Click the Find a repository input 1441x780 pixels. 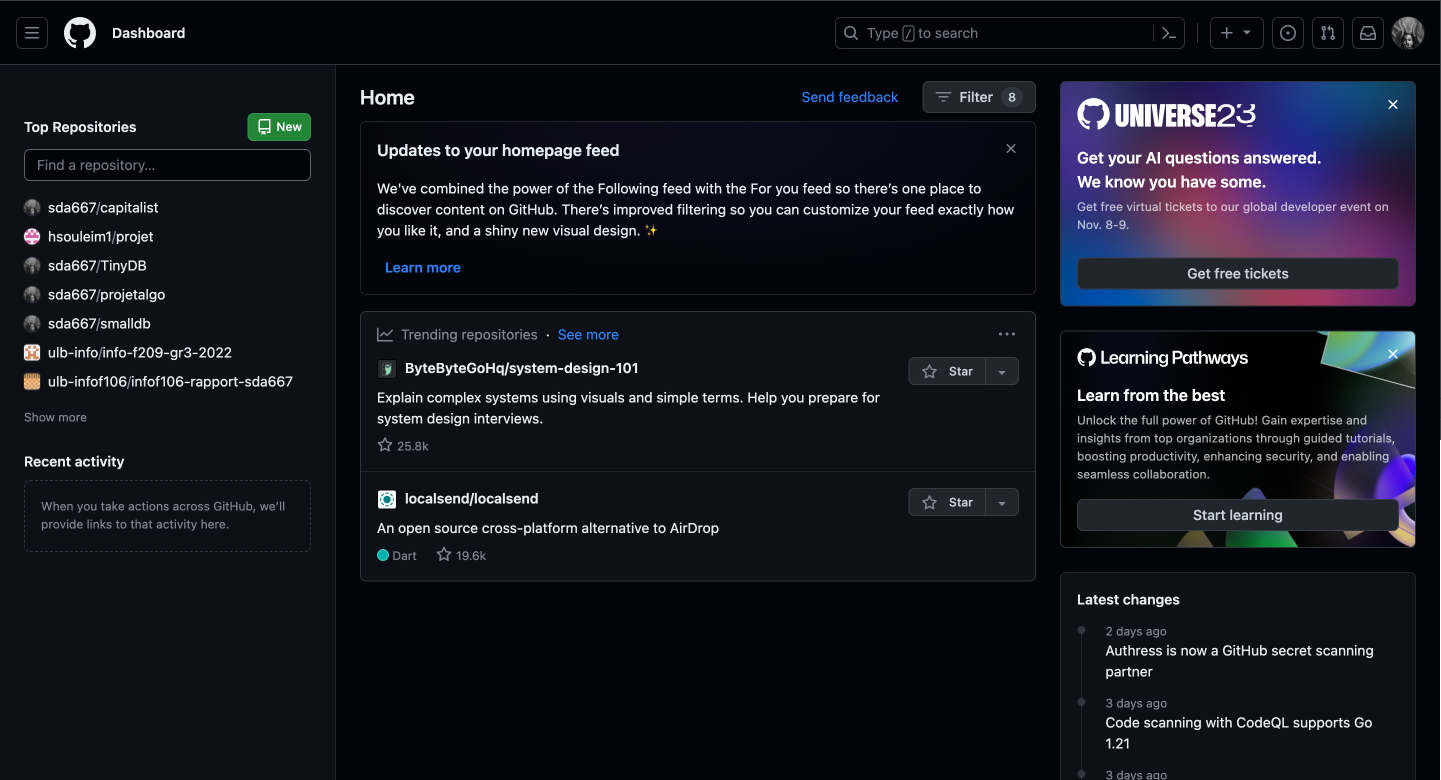coord(167,165)
